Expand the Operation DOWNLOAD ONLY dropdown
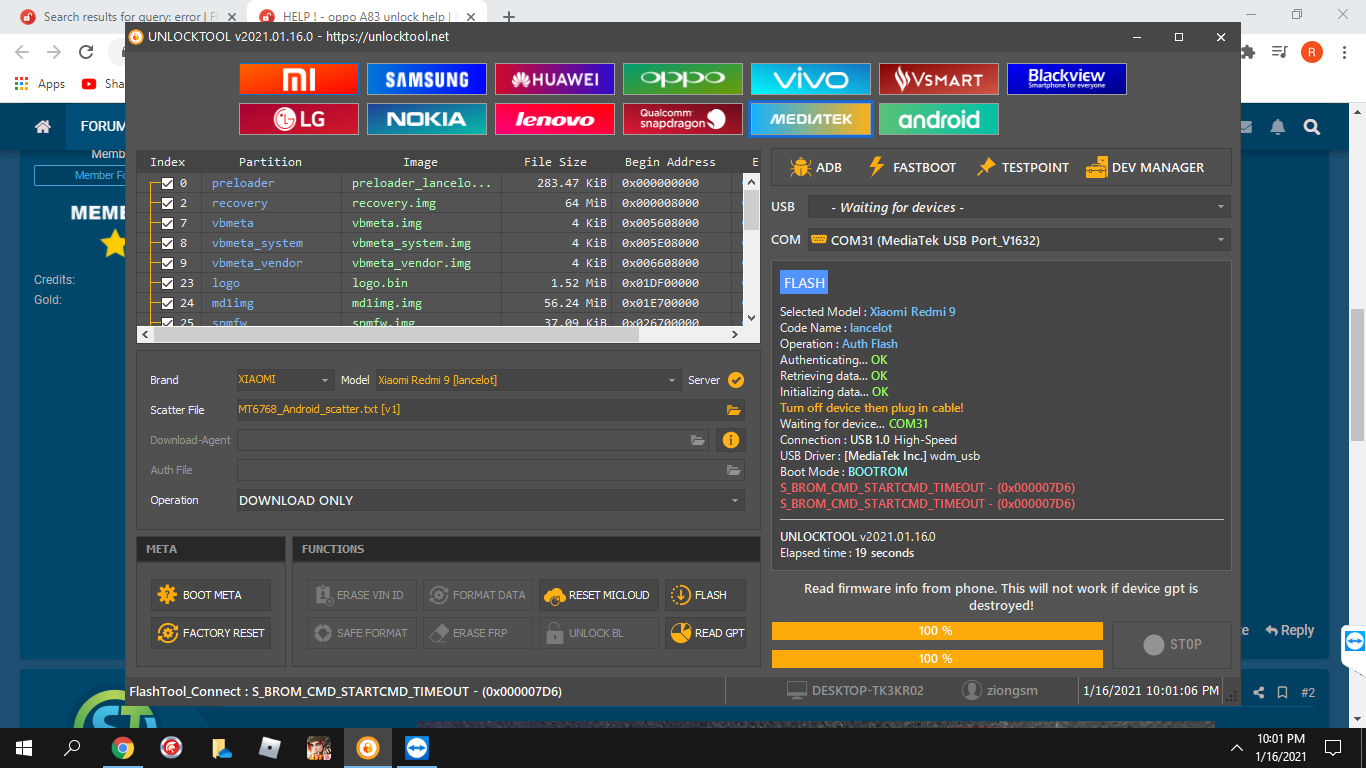 [490, 500]
